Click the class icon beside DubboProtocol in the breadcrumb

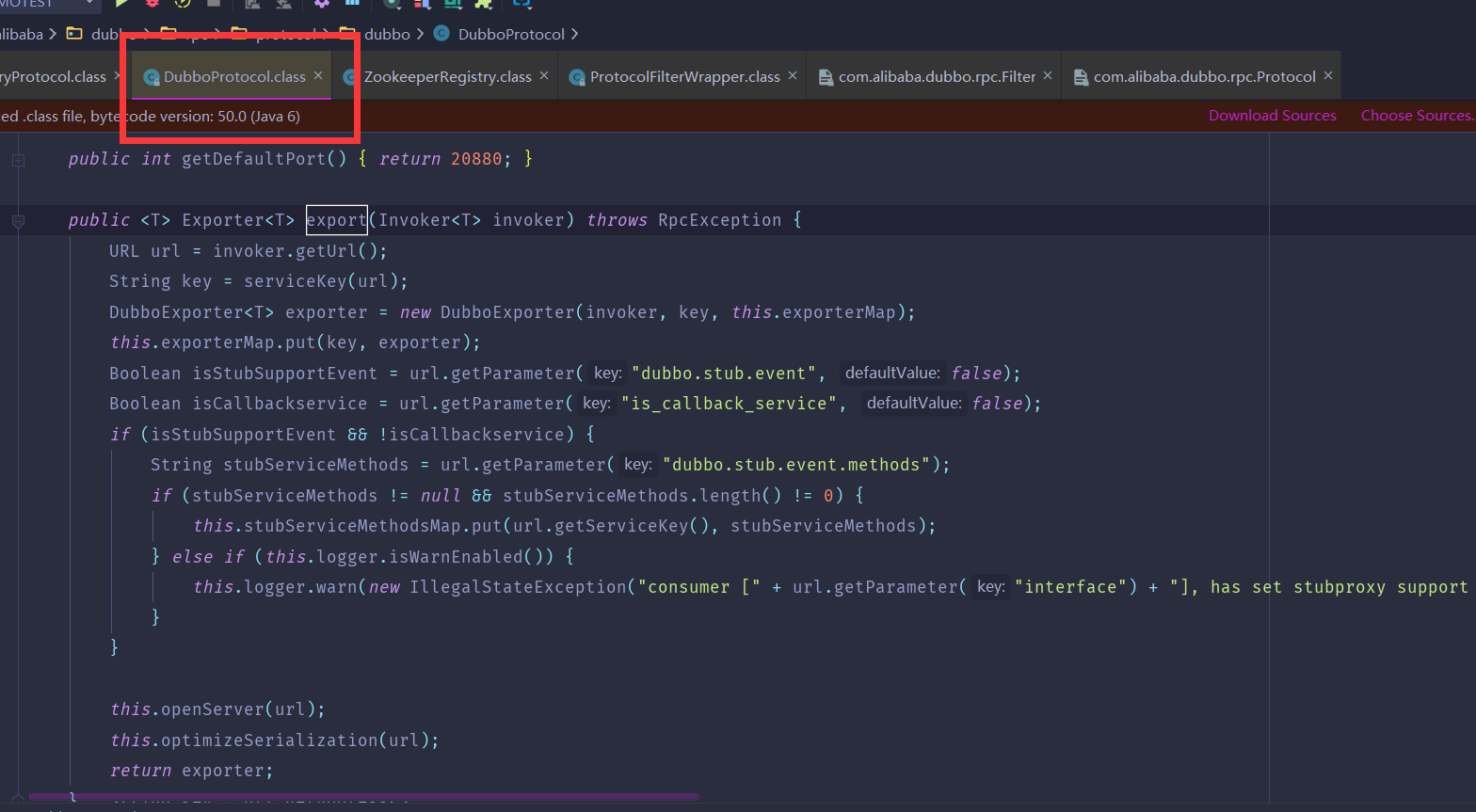point(441,34)
